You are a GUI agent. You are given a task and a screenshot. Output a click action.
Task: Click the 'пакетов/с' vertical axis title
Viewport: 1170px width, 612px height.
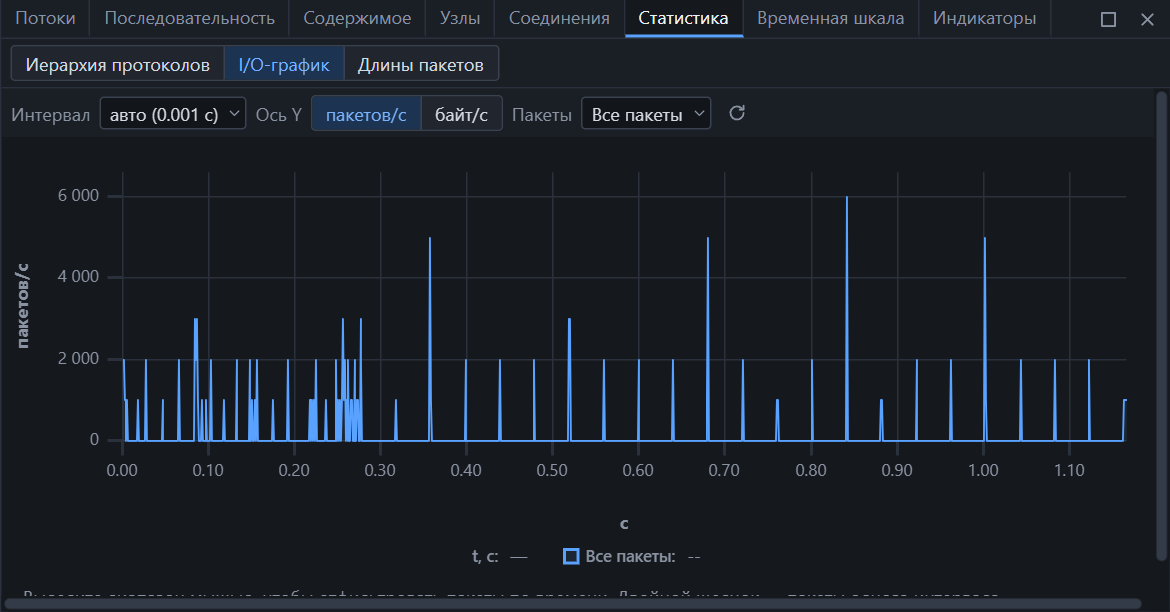click(x=22, y=306)
